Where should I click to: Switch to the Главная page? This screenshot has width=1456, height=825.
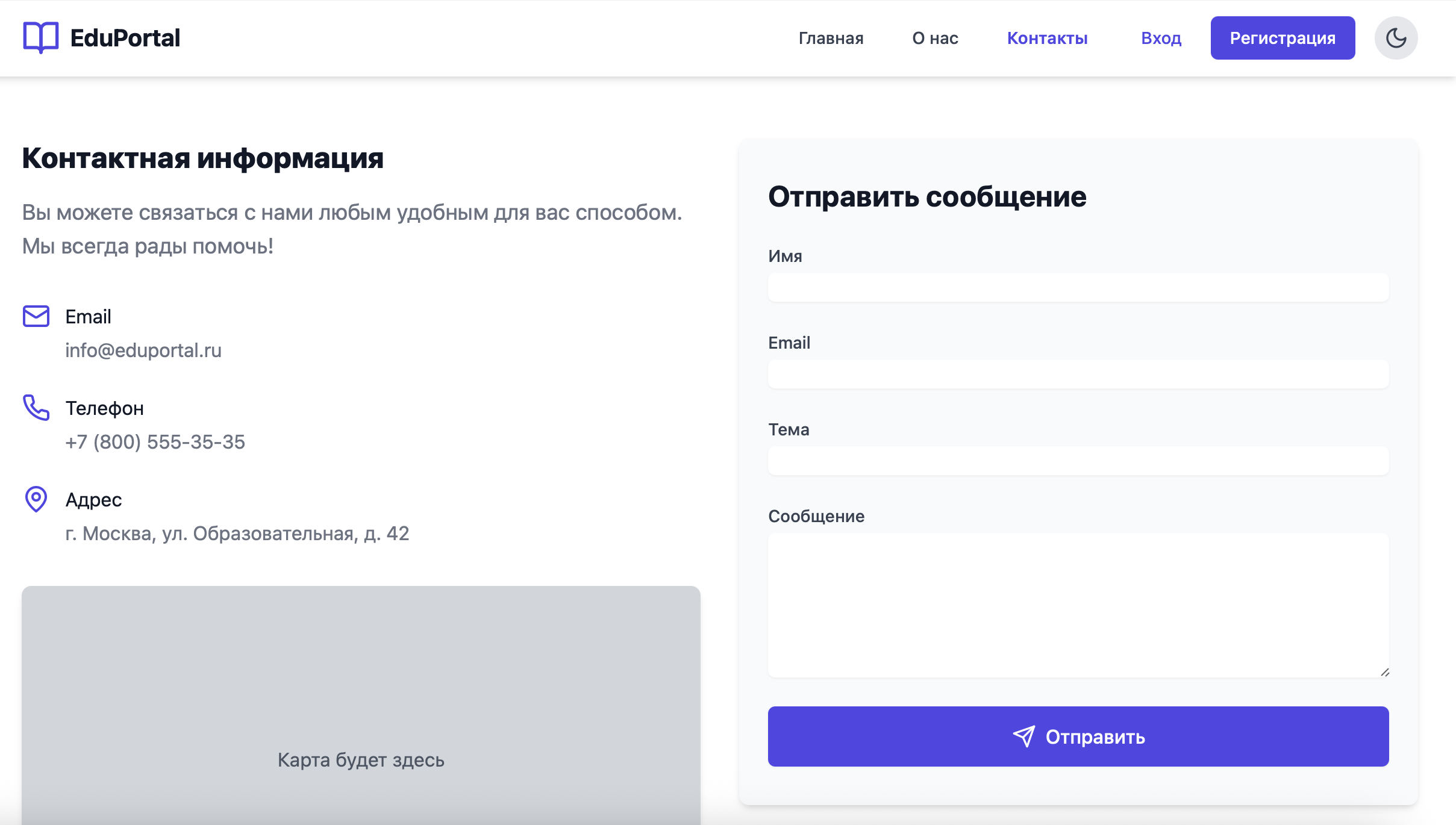[831, 38]
